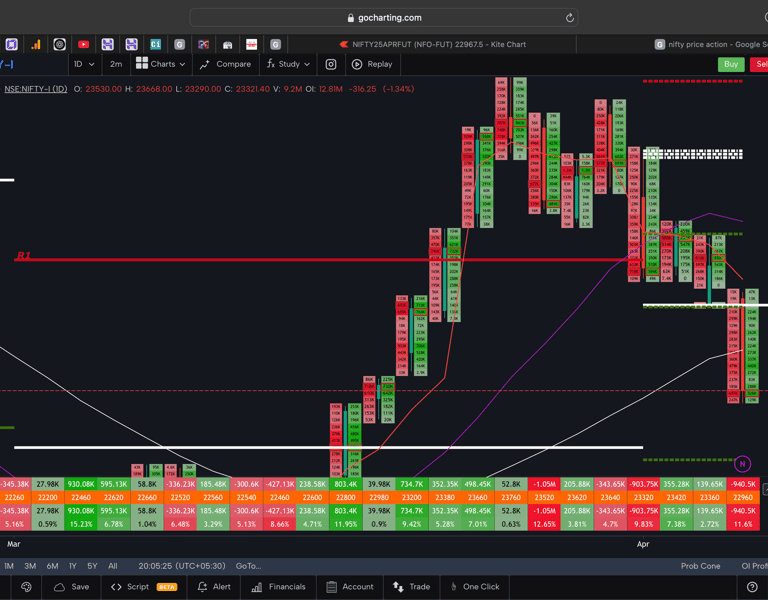Click the Apr label on time axis
Viewport: 768px width, 600px height.
tap(643, 544)
